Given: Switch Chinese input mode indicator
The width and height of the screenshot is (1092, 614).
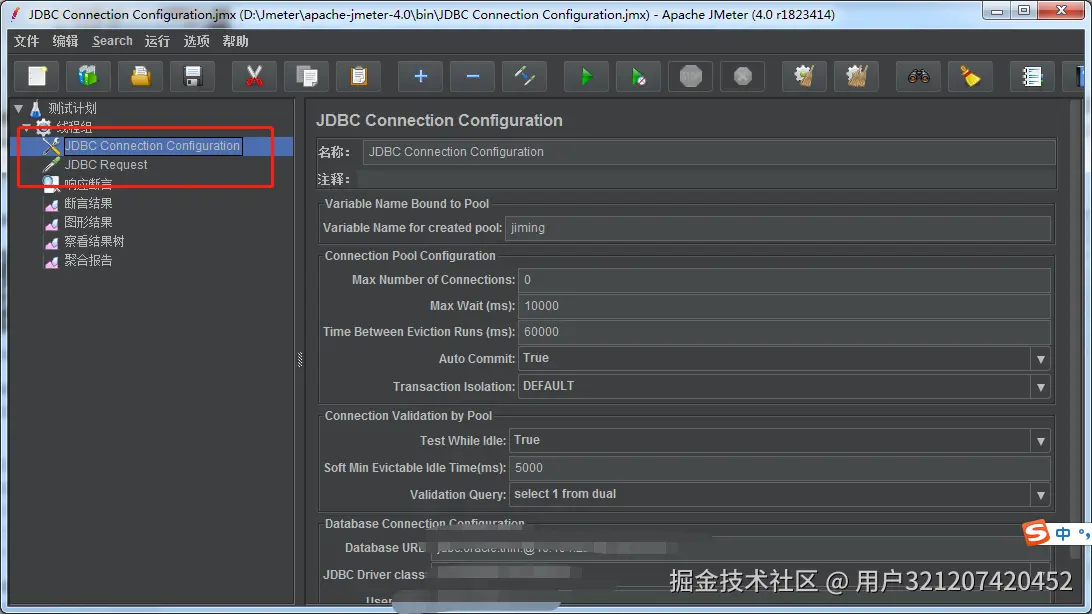Looking at the screenshot, I should 1063,534.
